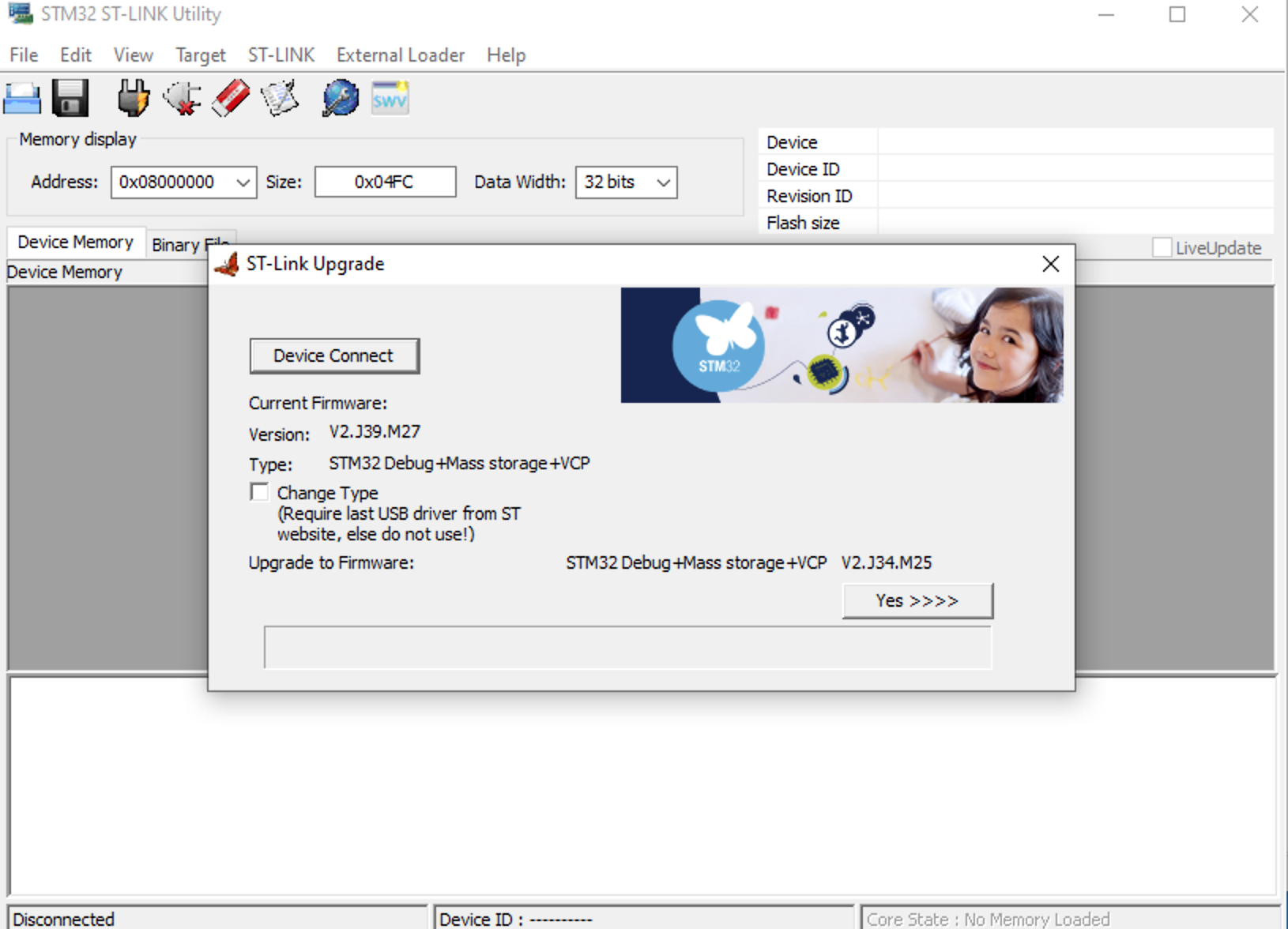
Task: Open the ST-LINK menu
Action: coord(281,55)
